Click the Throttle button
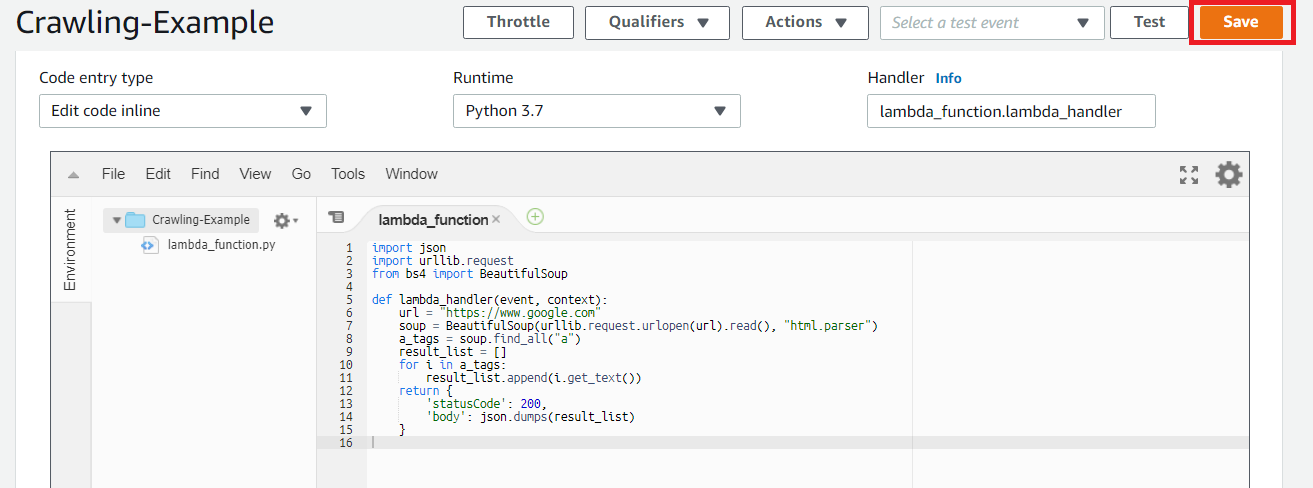The width and height of the screenshot is (1313, 488). [x=518, y=22]
